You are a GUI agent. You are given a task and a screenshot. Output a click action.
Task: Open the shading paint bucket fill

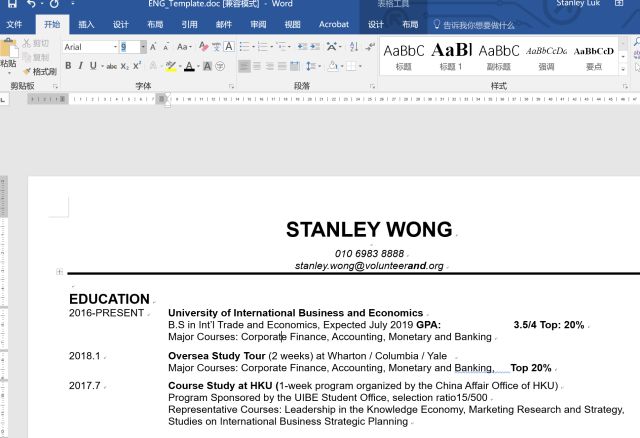click(x=333, y=66)
